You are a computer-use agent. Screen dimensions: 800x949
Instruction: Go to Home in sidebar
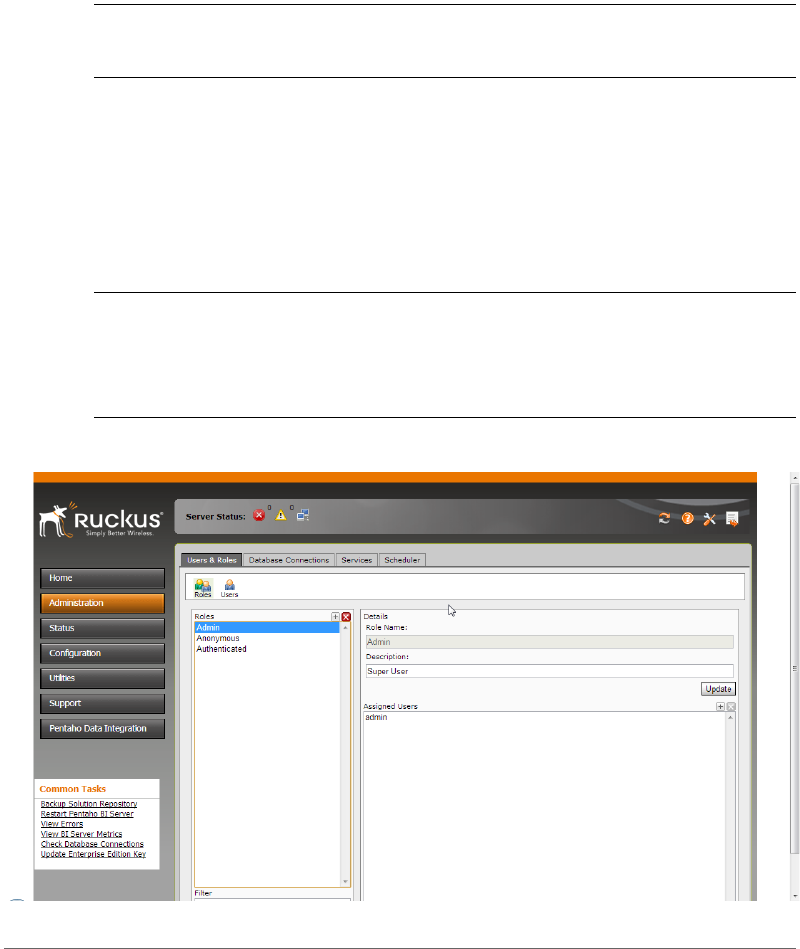(102, 578)
